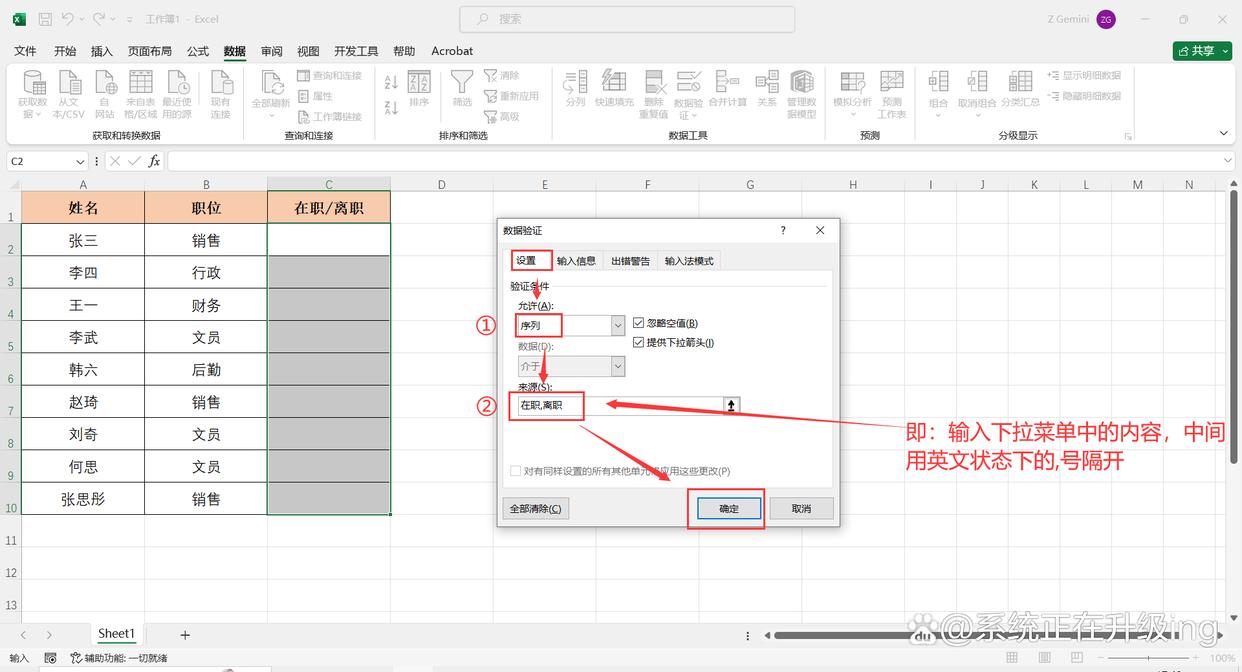The height and width of the screenshot is (672, 1242).
Task: Select cell containing 张思彤
Action: pos(83,499)
